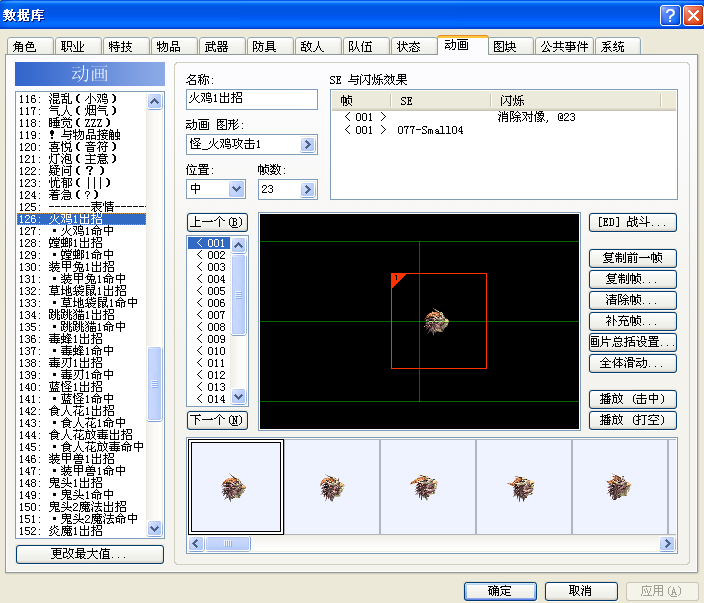Click the frame list scroll down arrow
The height and width of the screenshot is (603, 704).
pos(238,397)
